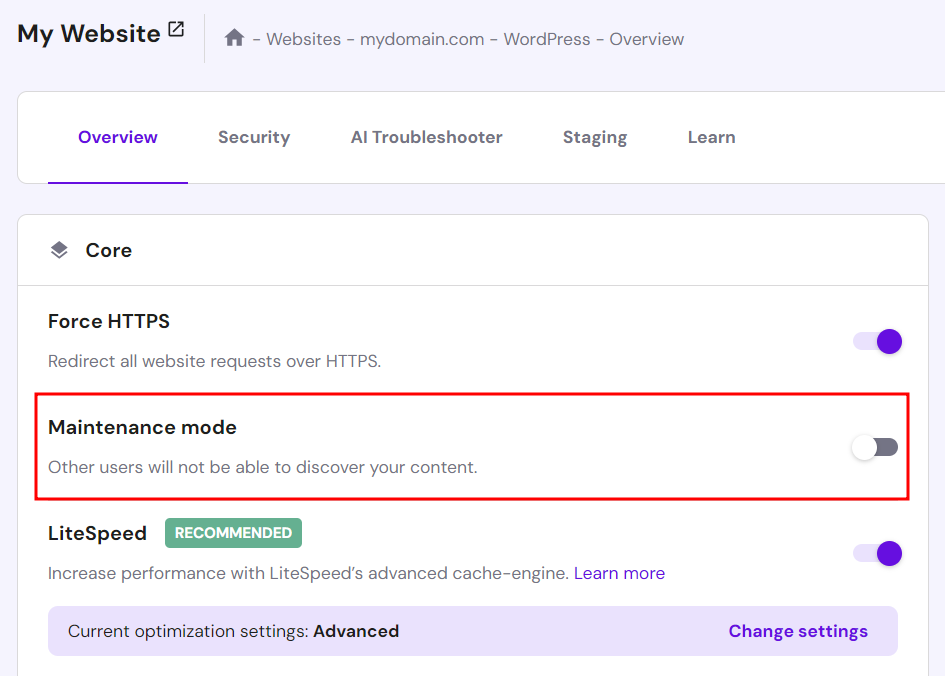Open Change settings for optimization
The width and height of the screenshot is (945, 676).
point(798,631)
